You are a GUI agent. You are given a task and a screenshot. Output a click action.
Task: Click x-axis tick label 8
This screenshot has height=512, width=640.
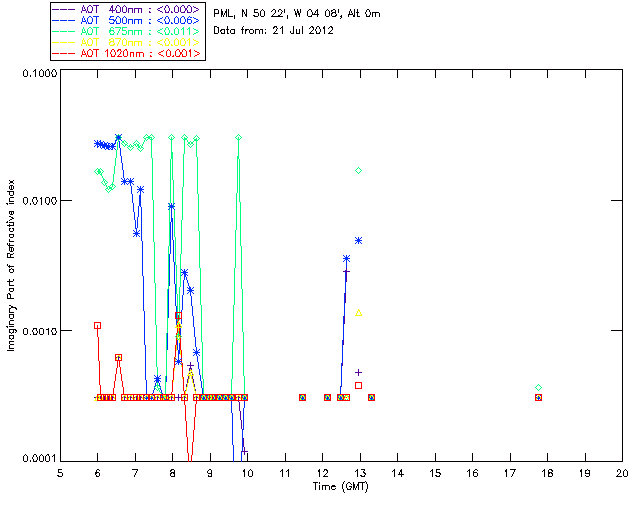pos(173,473)
